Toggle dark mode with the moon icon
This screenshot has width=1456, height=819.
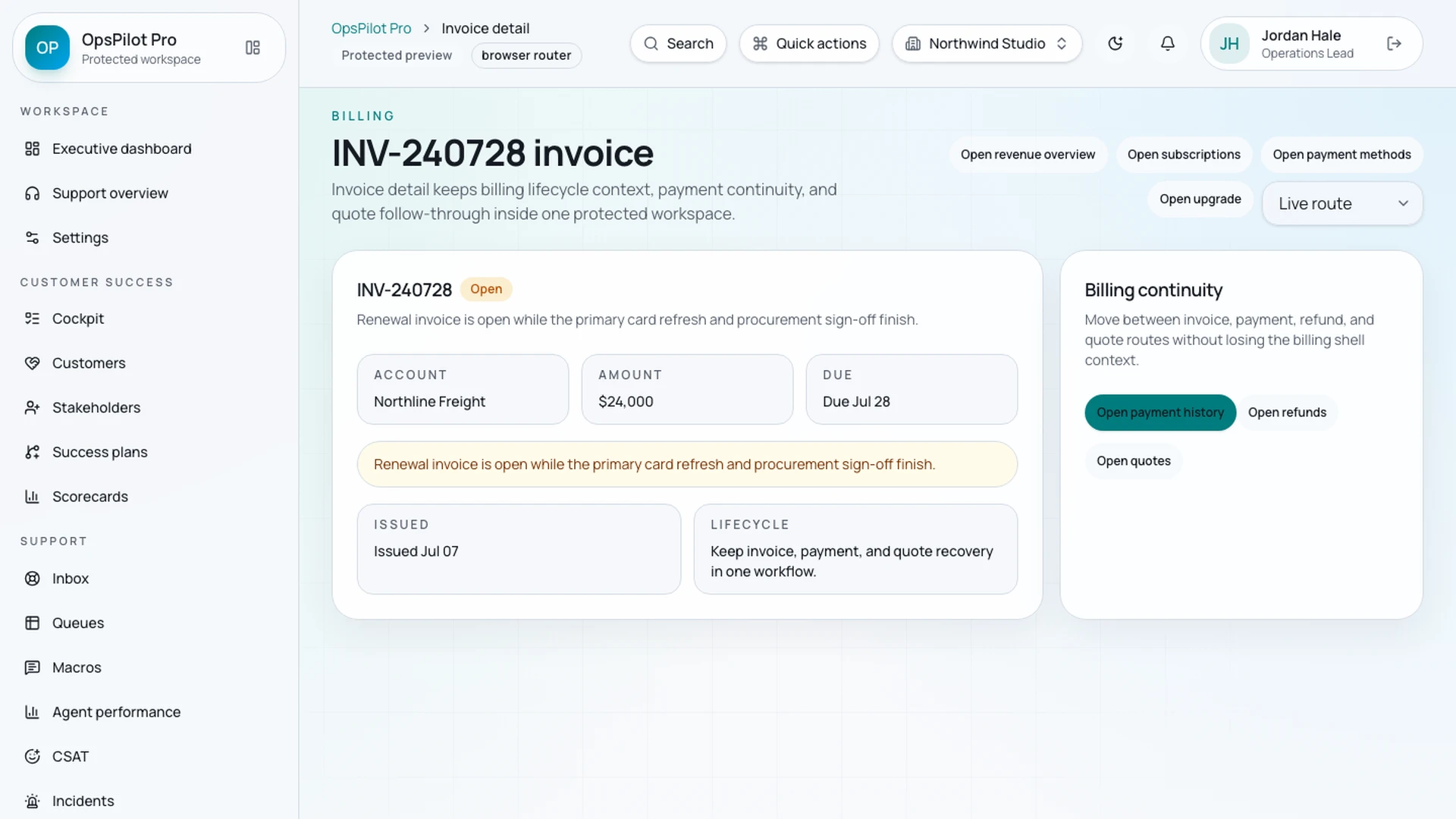(1115, 44)
